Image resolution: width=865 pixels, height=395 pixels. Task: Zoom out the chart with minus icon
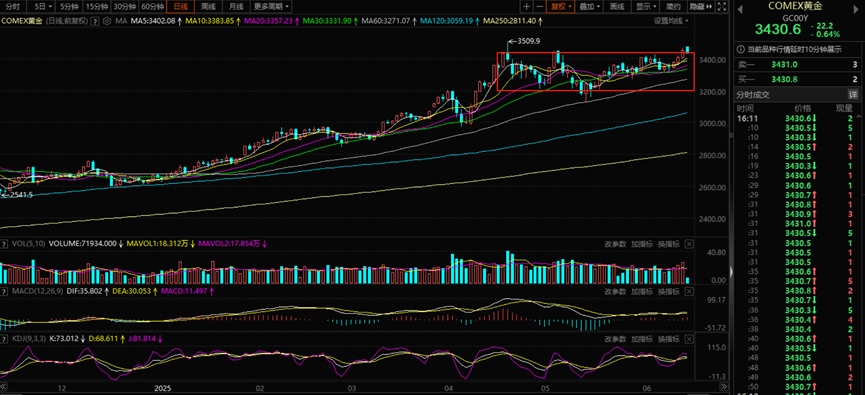[x=539, y=7]
